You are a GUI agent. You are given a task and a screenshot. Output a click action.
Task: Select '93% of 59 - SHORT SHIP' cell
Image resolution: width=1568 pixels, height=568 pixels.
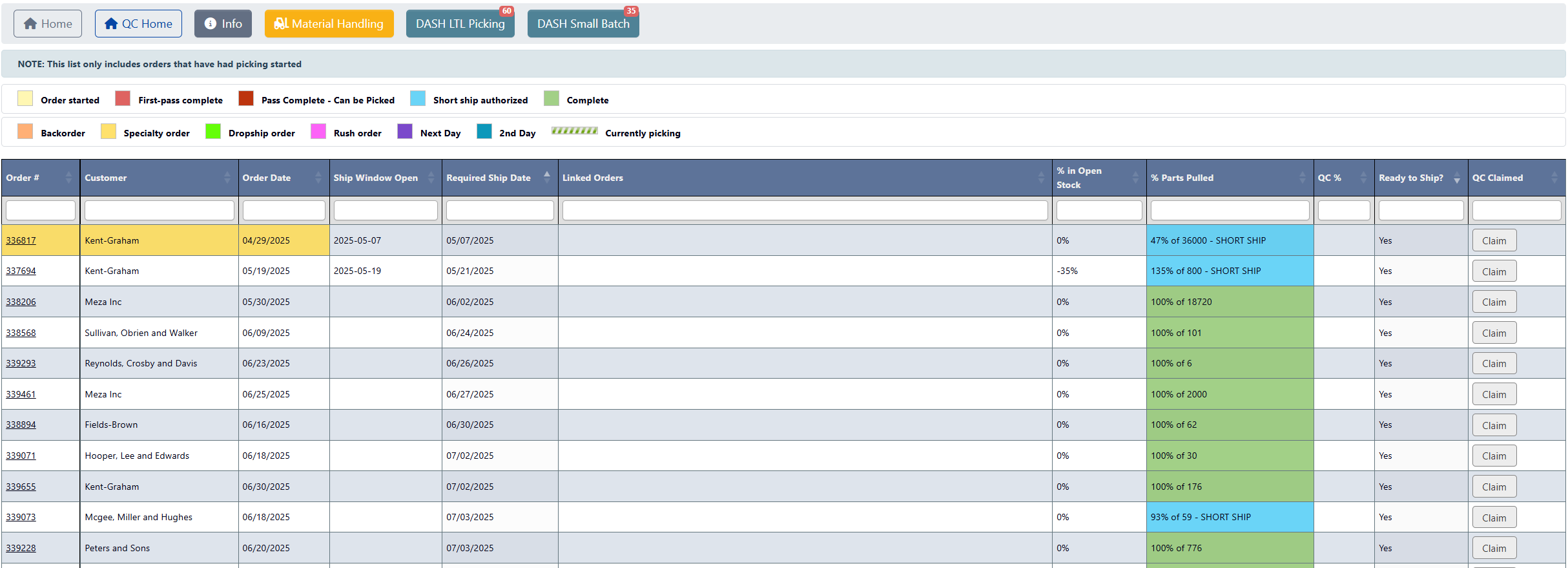[1230, 517]
